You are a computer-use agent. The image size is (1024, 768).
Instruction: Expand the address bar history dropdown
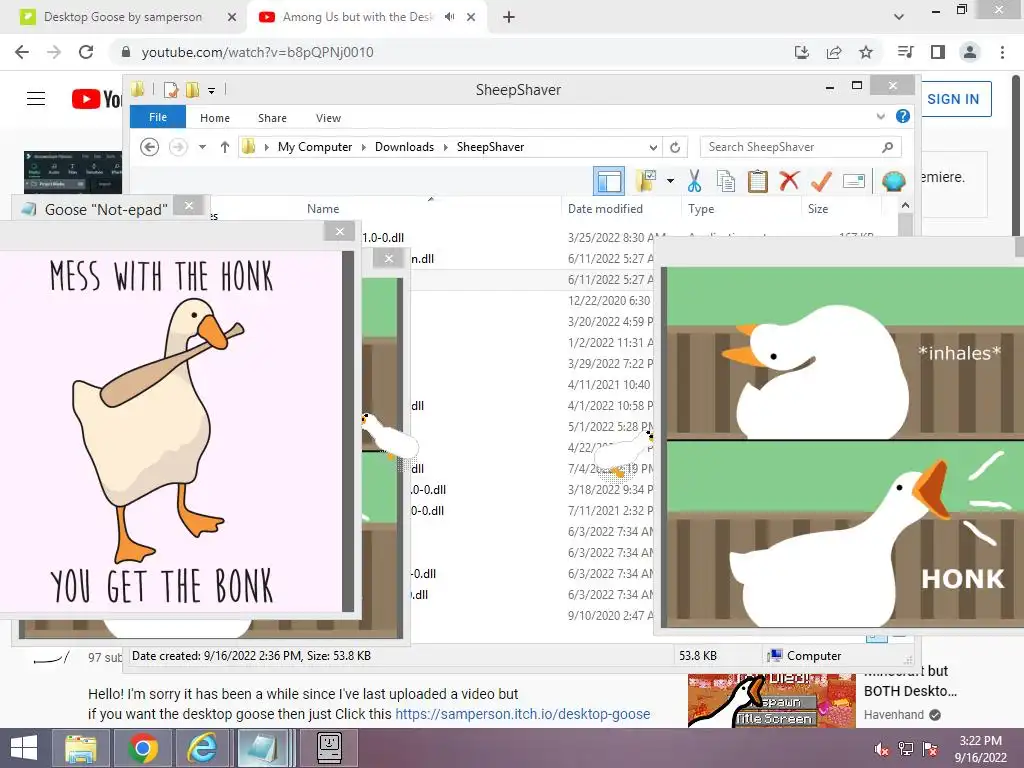[653, 147]
